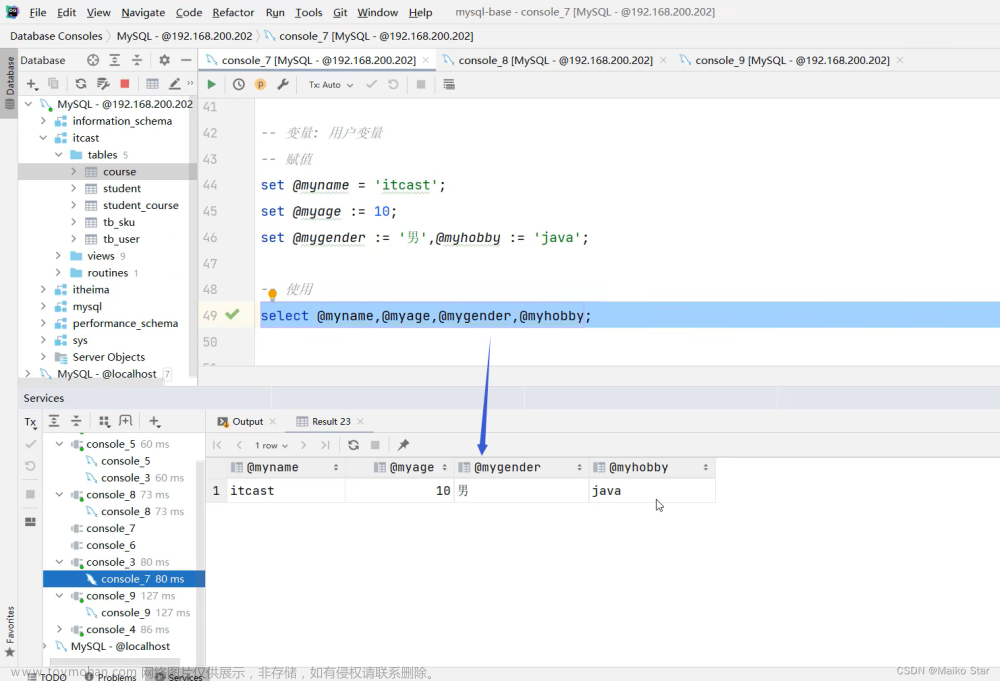Click Edit source pencil icon
The height and width of the screenshot is (681, 1000).
tap(175, 84)
